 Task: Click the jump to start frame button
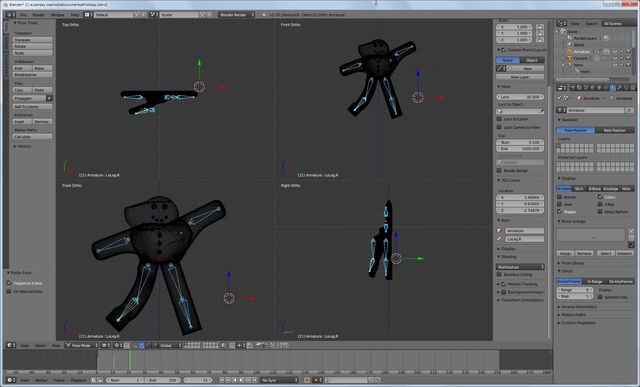click(x=222, y=380)
